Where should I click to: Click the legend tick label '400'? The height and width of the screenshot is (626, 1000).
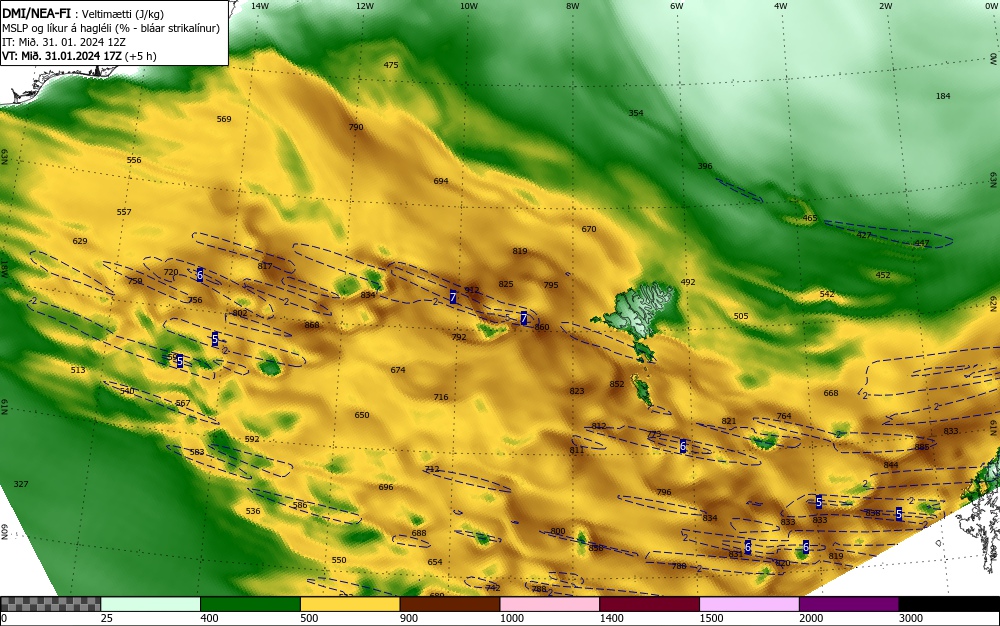209,618
